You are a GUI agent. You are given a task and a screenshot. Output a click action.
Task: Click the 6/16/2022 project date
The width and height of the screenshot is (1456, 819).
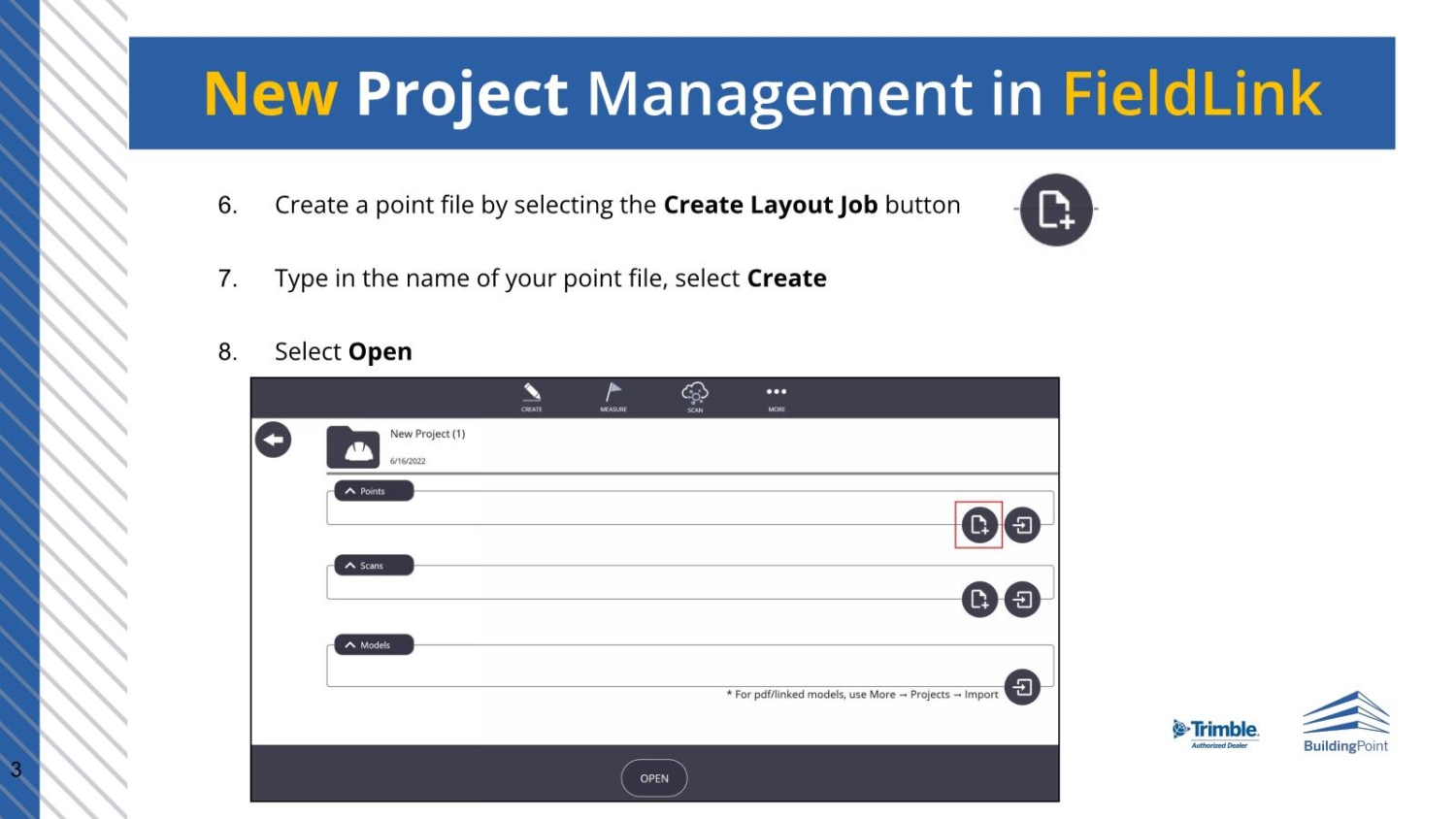click(408, 461)
